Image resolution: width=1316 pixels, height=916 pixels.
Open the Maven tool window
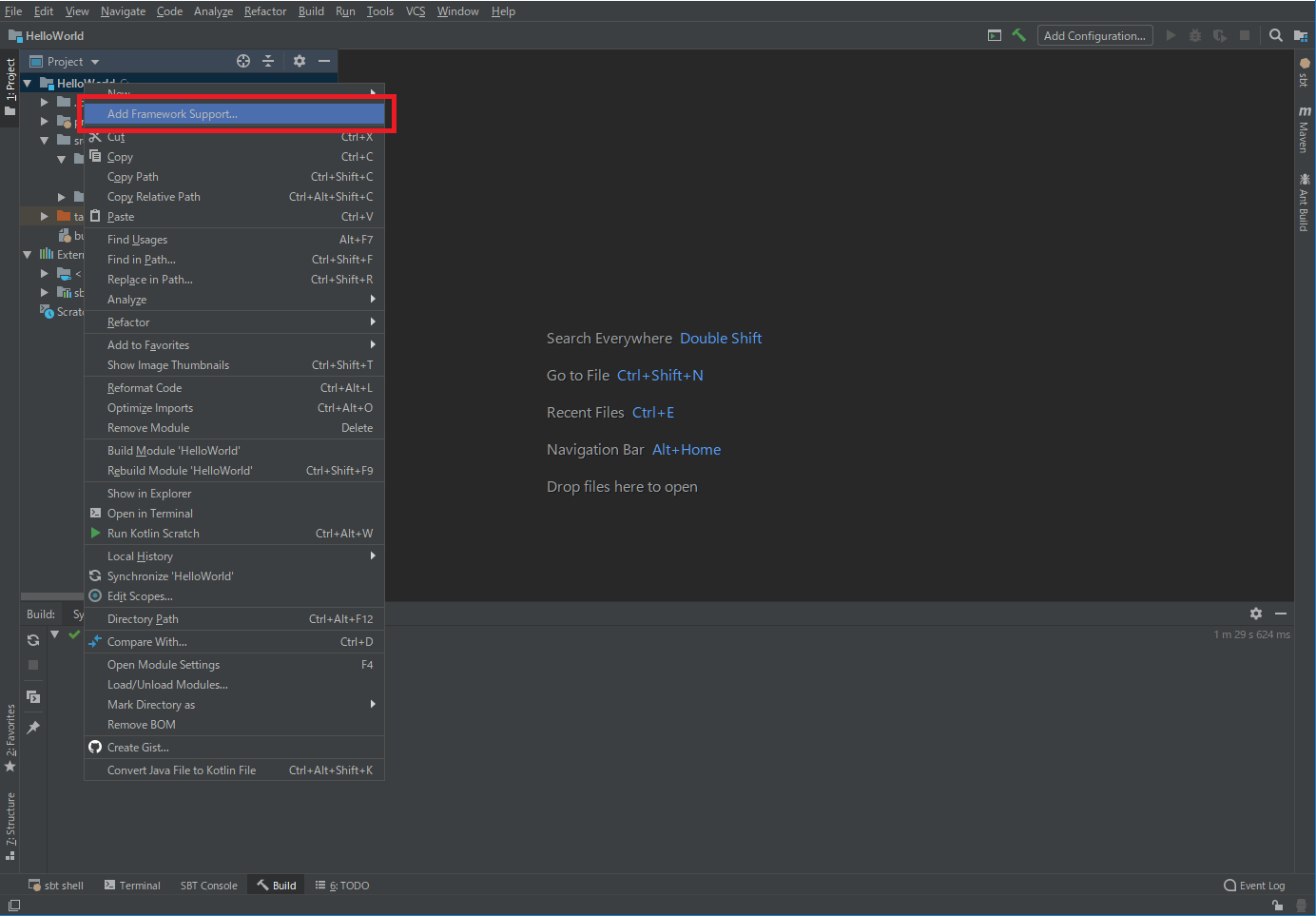[1305, 128]
